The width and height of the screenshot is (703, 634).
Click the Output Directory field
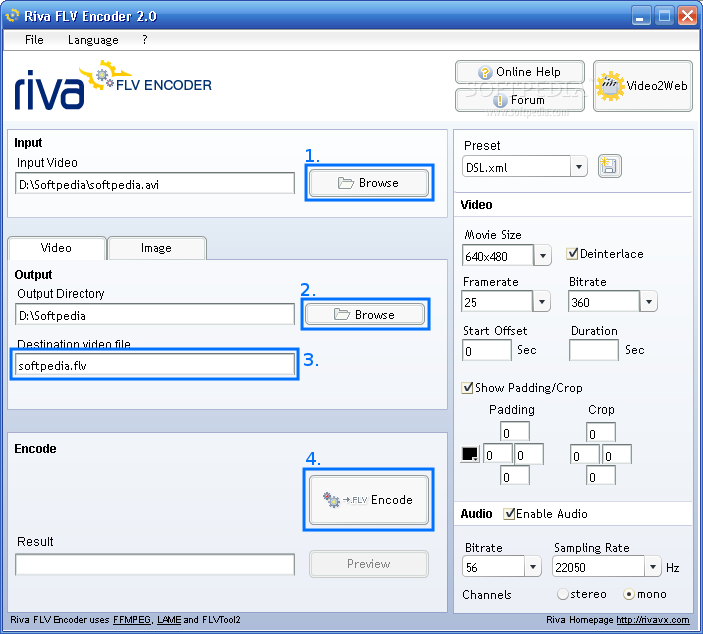pos(155,314)
